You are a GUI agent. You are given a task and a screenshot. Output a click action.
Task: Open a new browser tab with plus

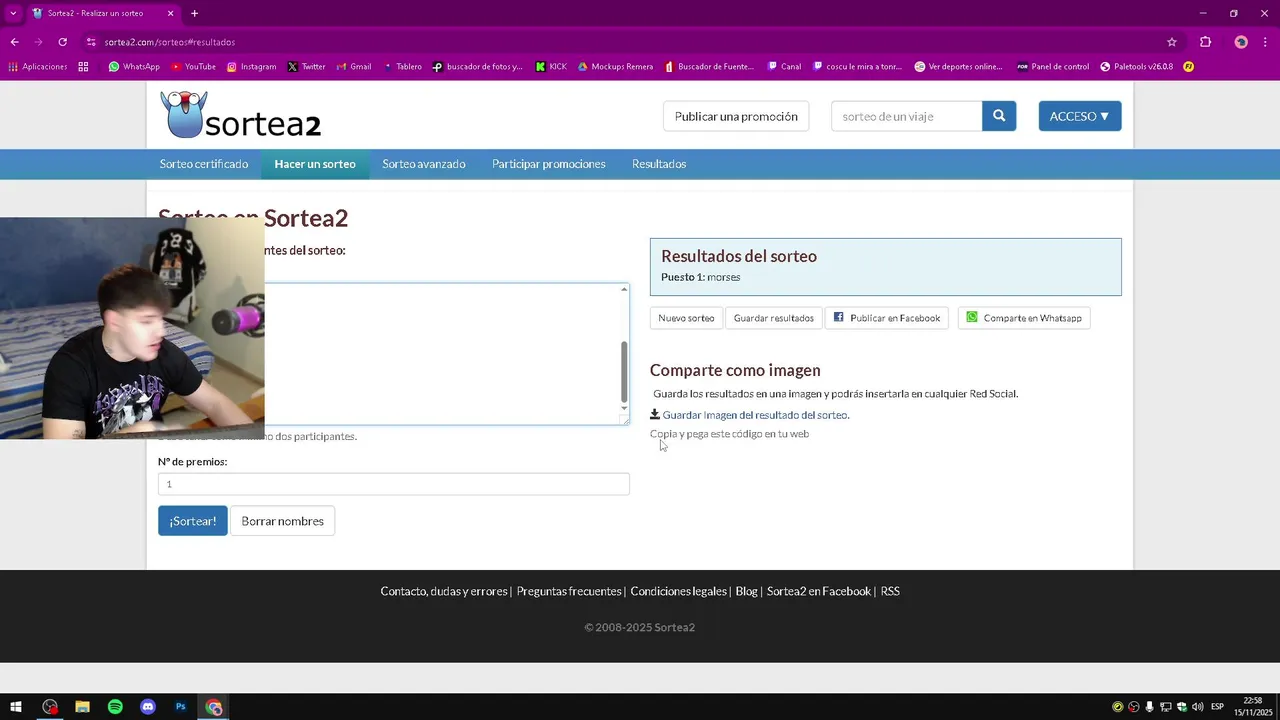(194, 13)
